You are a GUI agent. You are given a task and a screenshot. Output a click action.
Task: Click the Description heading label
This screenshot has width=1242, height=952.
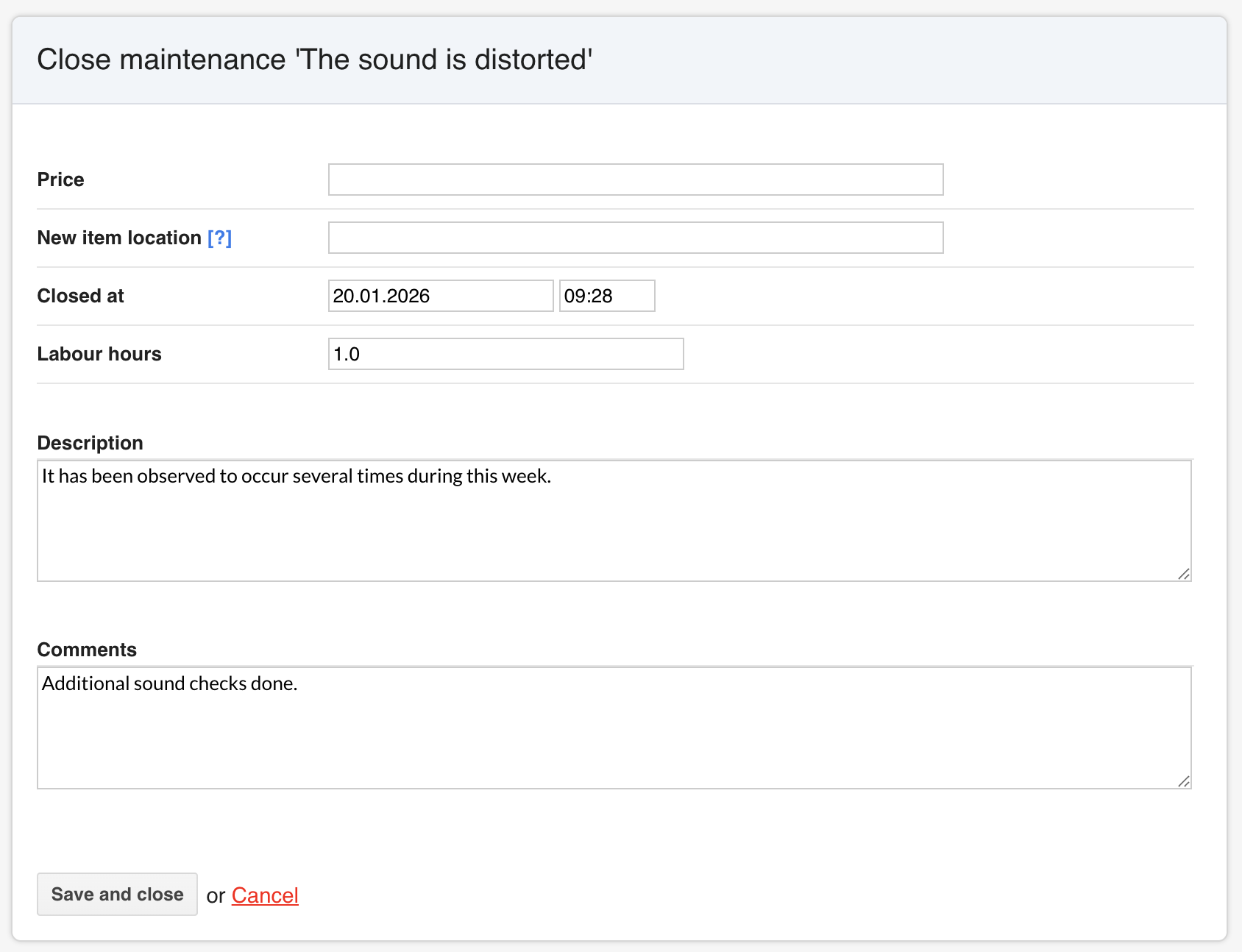90,443
